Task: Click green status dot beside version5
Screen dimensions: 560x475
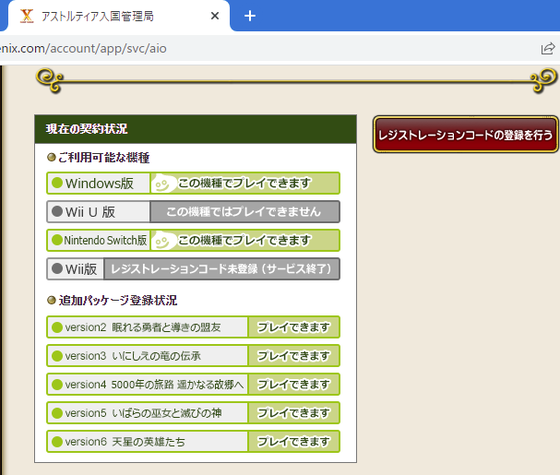Action: [x=57, y=413]
